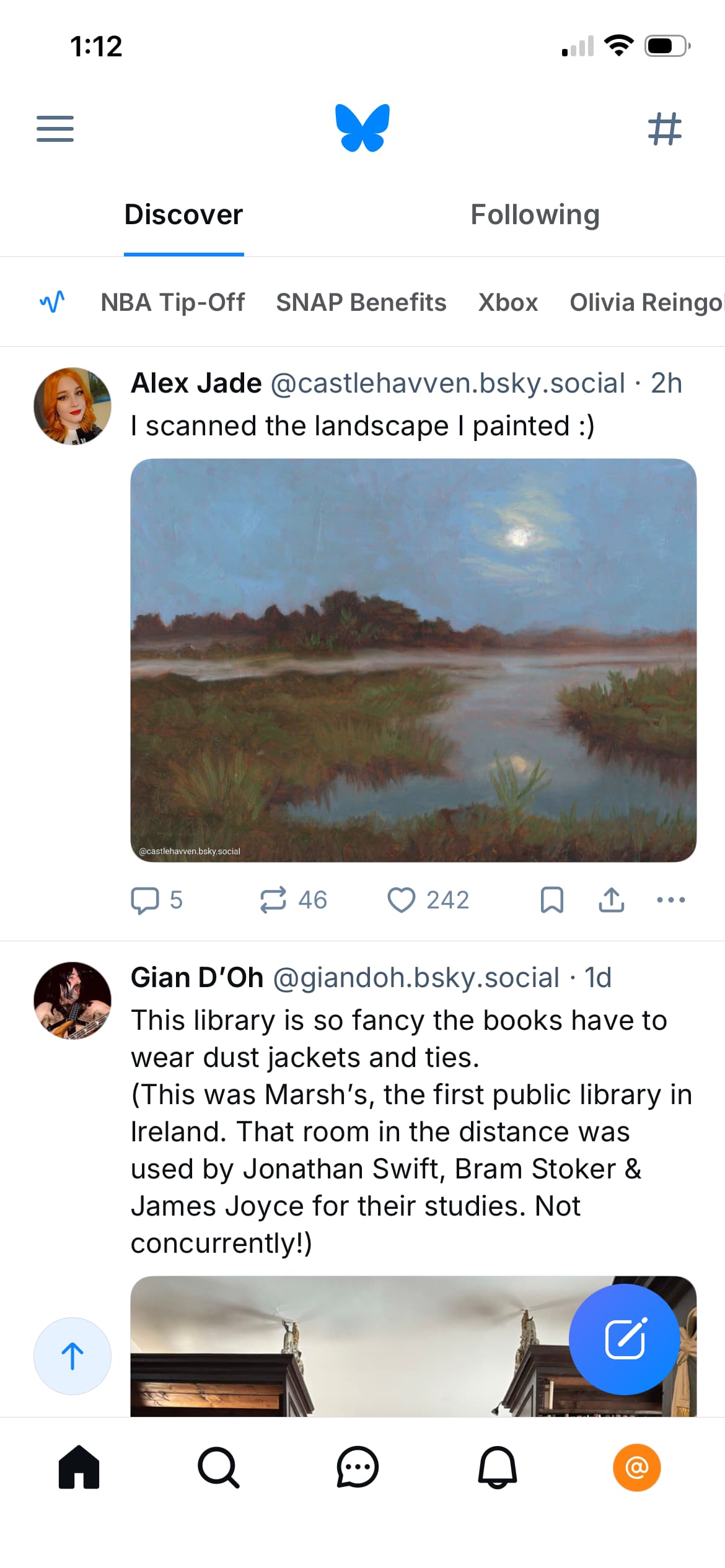Open Notifications bell in bottom bar
The image size is (725, 1568).
tap(497, 1467)
